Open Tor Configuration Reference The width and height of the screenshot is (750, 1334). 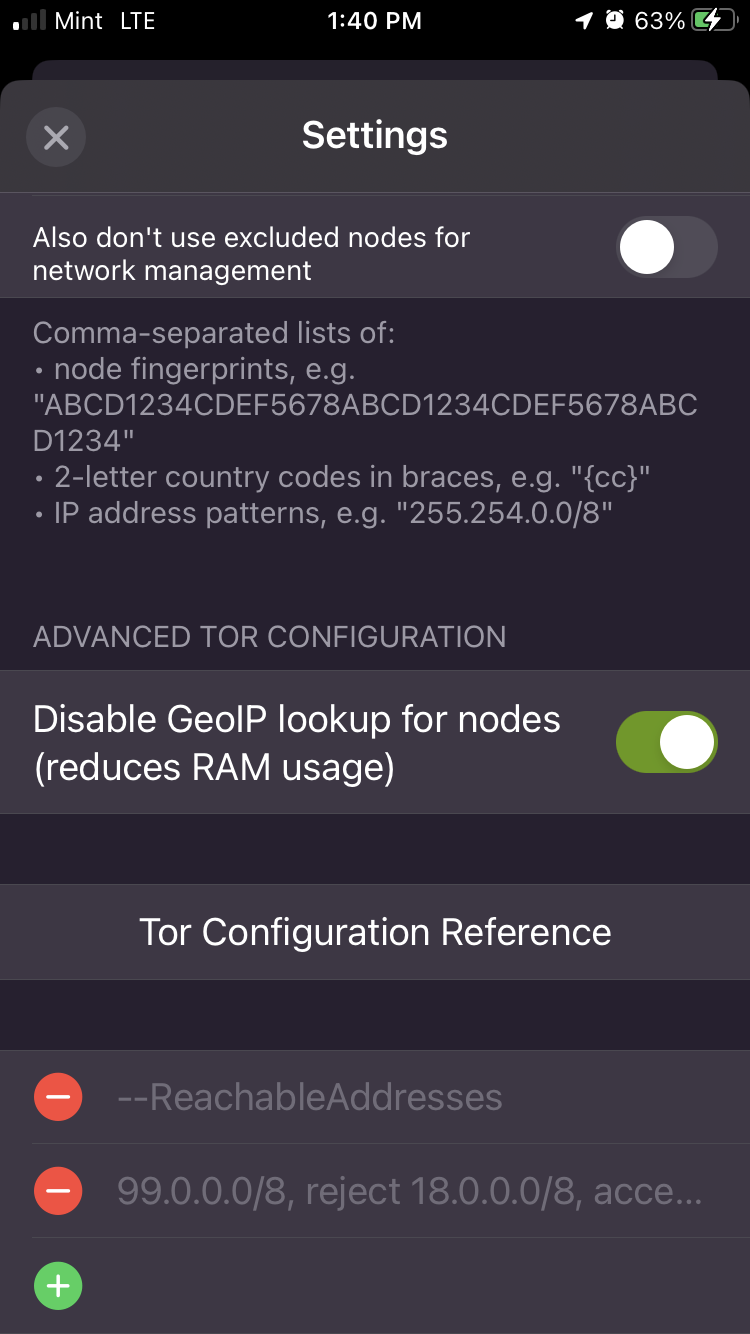[375, 932]
